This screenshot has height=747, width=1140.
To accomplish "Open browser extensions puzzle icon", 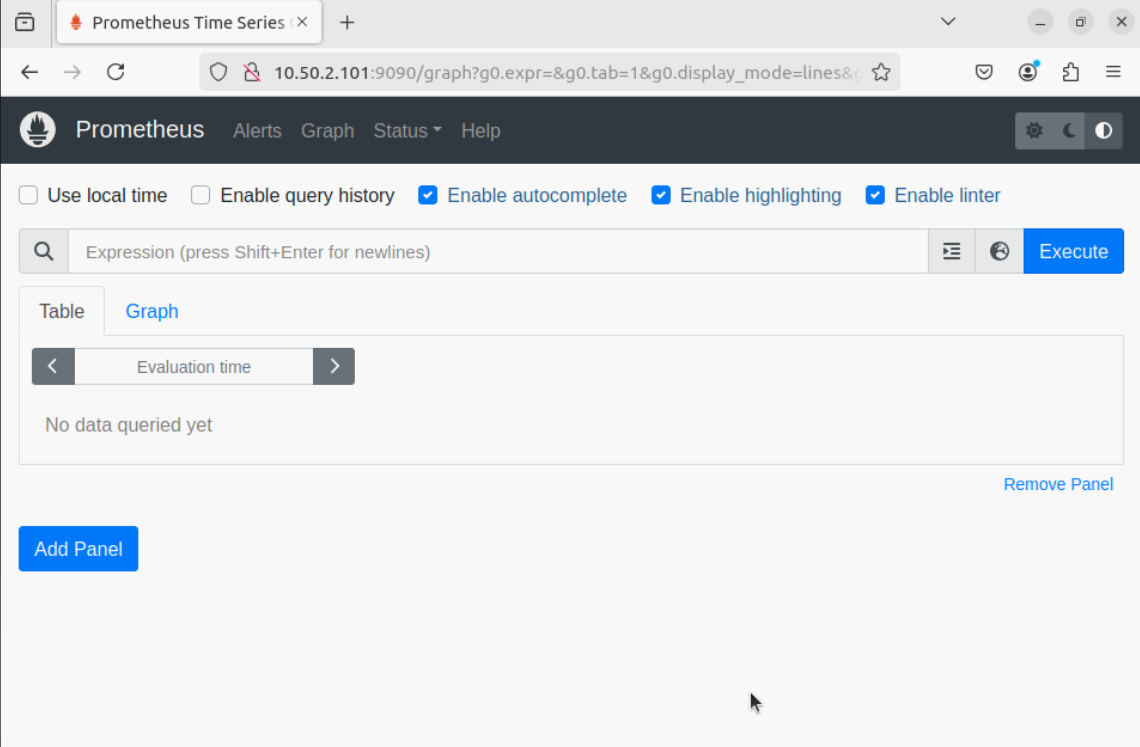I will (1070, 72).
